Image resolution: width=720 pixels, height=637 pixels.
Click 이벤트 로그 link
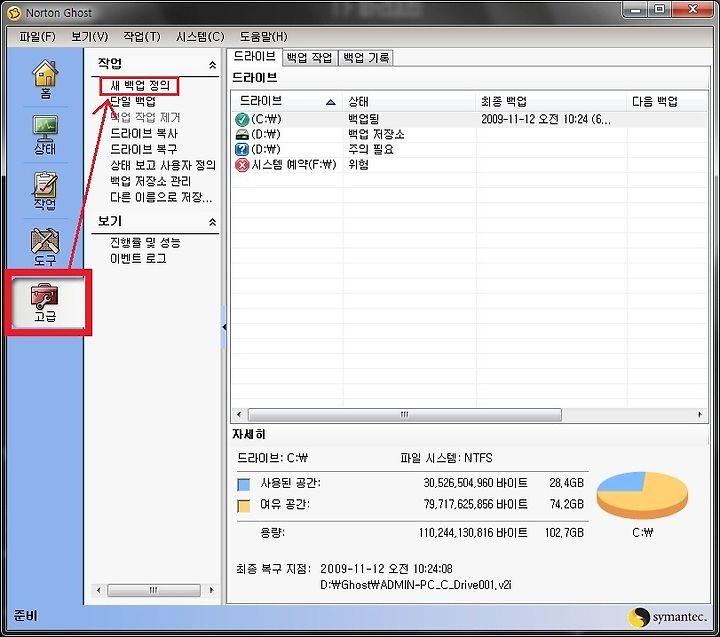pos(138,259)
